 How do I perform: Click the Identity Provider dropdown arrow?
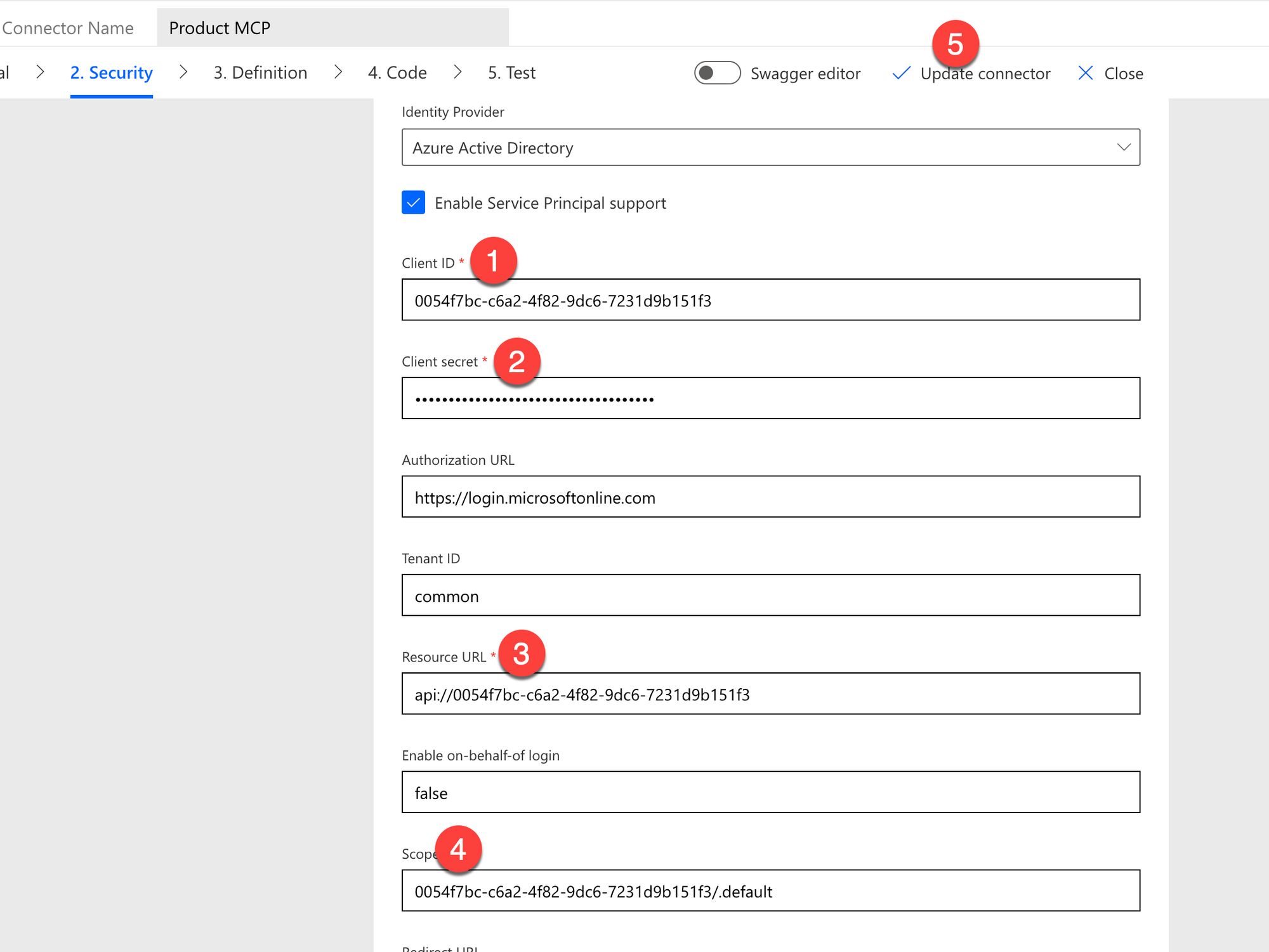[x=1124, y=148]
